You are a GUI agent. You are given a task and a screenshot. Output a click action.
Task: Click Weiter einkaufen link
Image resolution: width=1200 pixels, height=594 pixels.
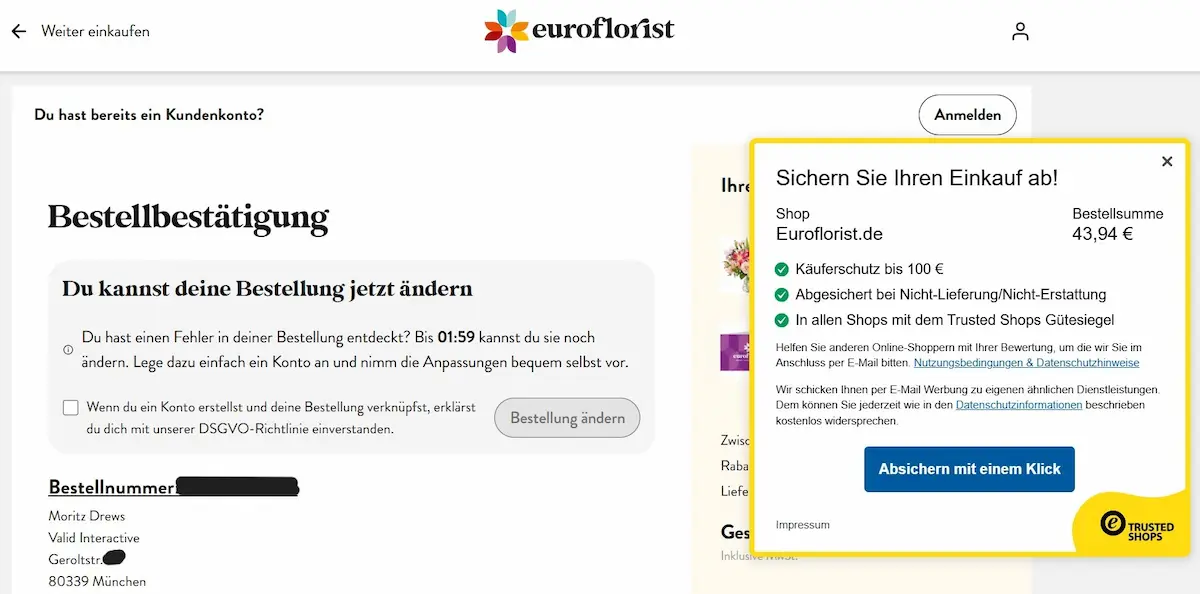pyautogui.click(x=95, y=32)
